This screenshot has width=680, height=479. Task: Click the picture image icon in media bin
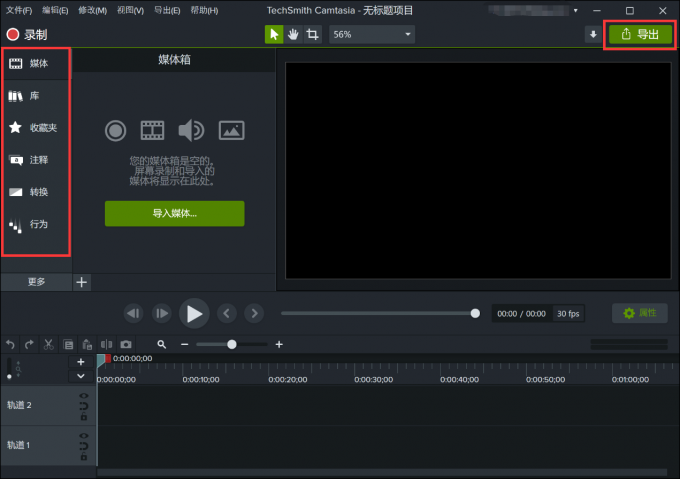click(232, 130)
